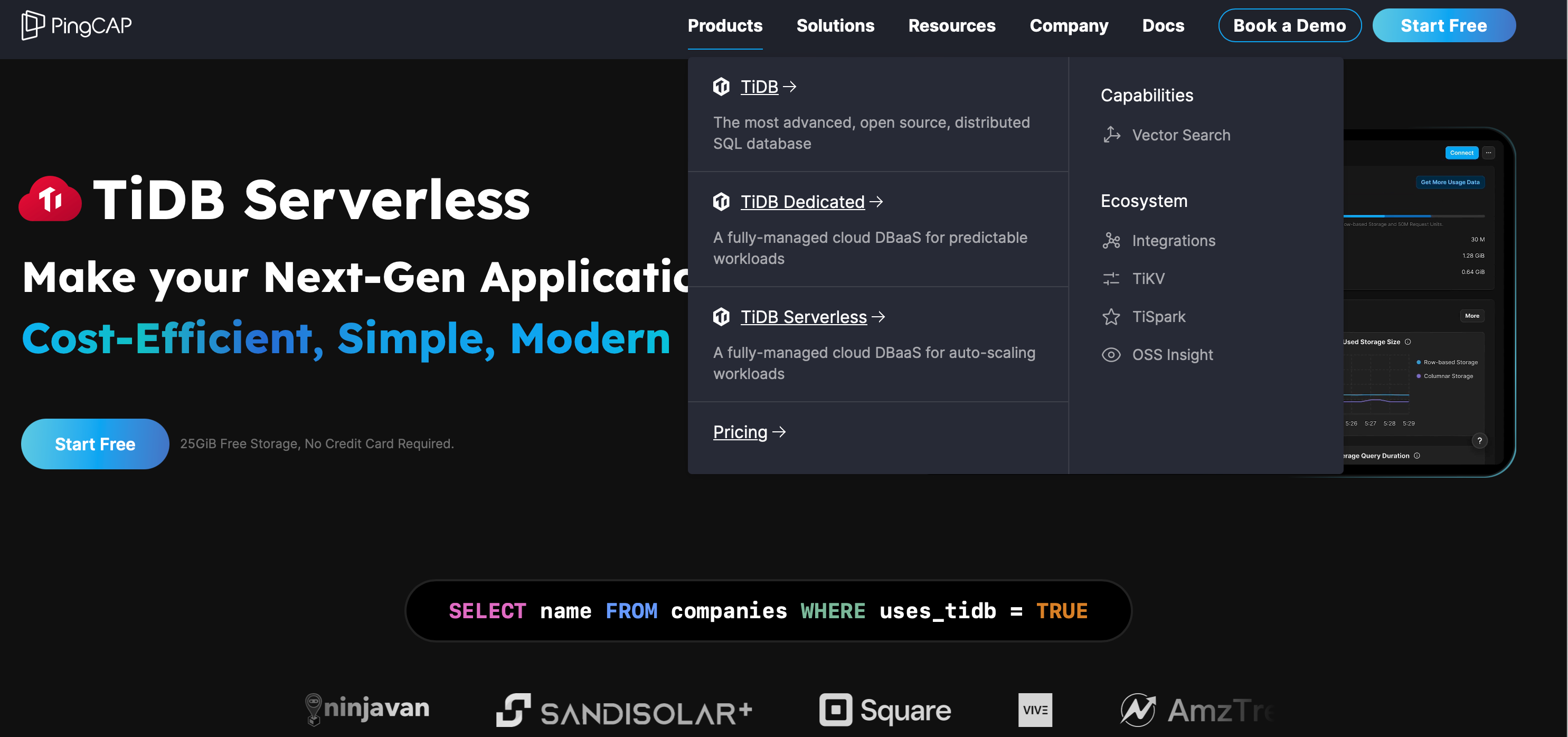Click Get More Usage Data button
Viewport: 1568px width, 737px height.
pyautogui.click(x=1450, y=182)
